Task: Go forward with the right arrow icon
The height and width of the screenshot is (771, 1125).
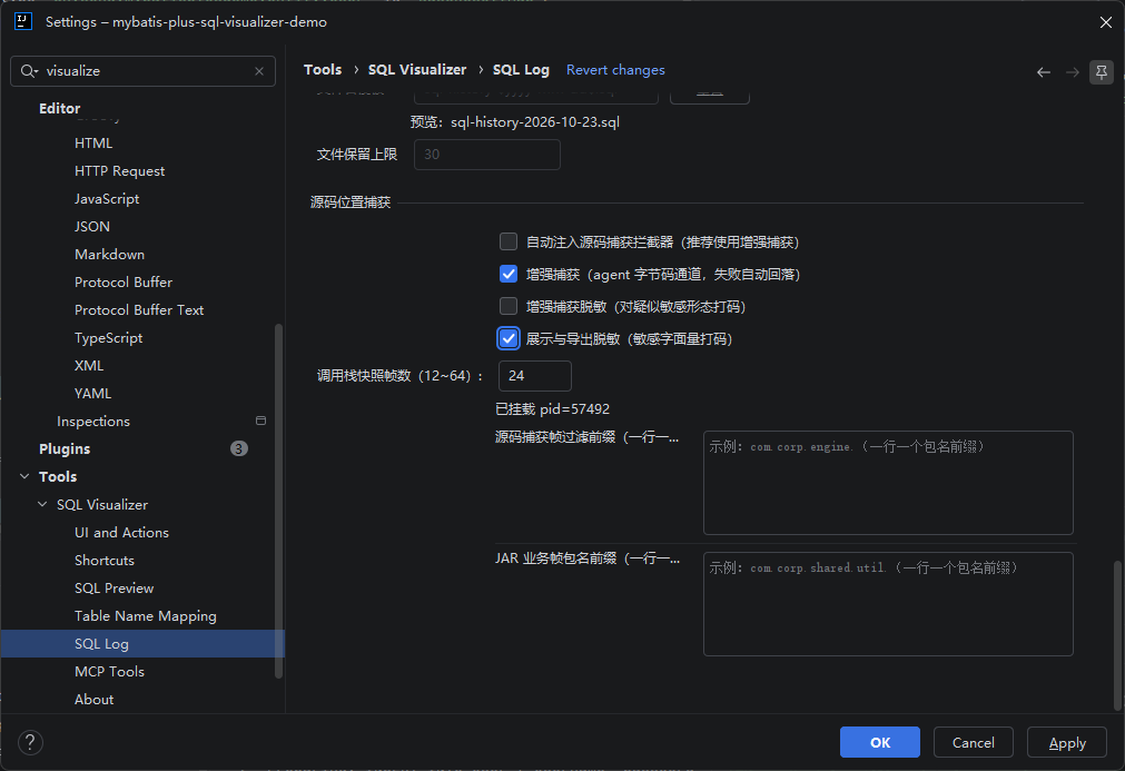Action: (1072, 72)
